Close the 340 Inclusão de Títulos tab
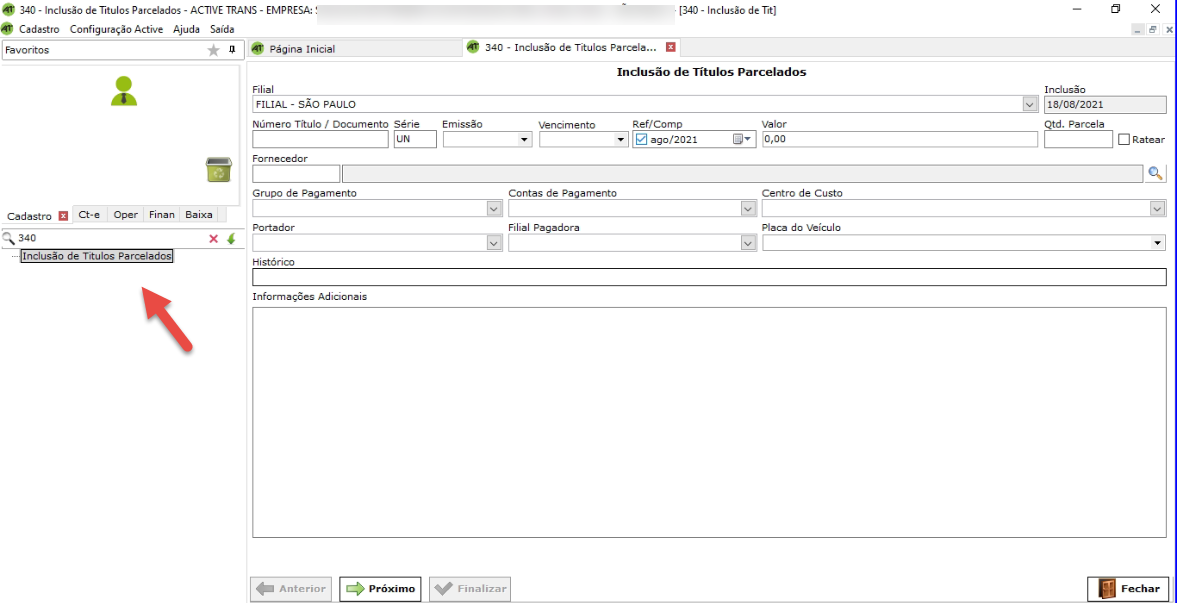 [x=671, y=48]
